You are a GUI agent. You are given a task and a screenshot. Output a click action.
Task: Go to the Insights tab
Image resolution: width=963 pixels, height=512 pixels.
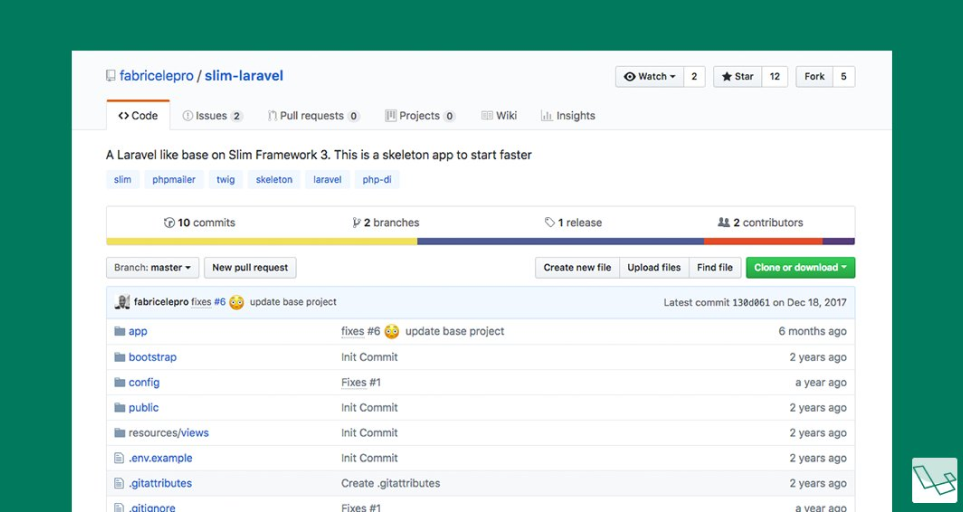click(568, 116)
